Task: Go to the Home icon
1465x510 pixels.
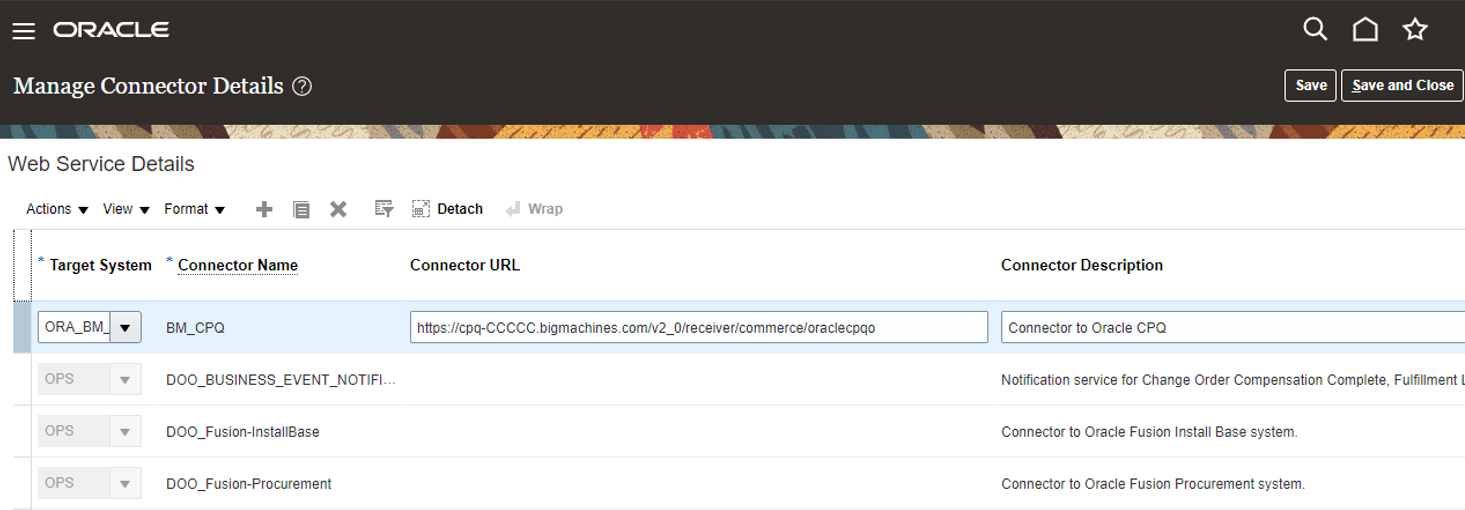Action: click(x=1365, y=29)
